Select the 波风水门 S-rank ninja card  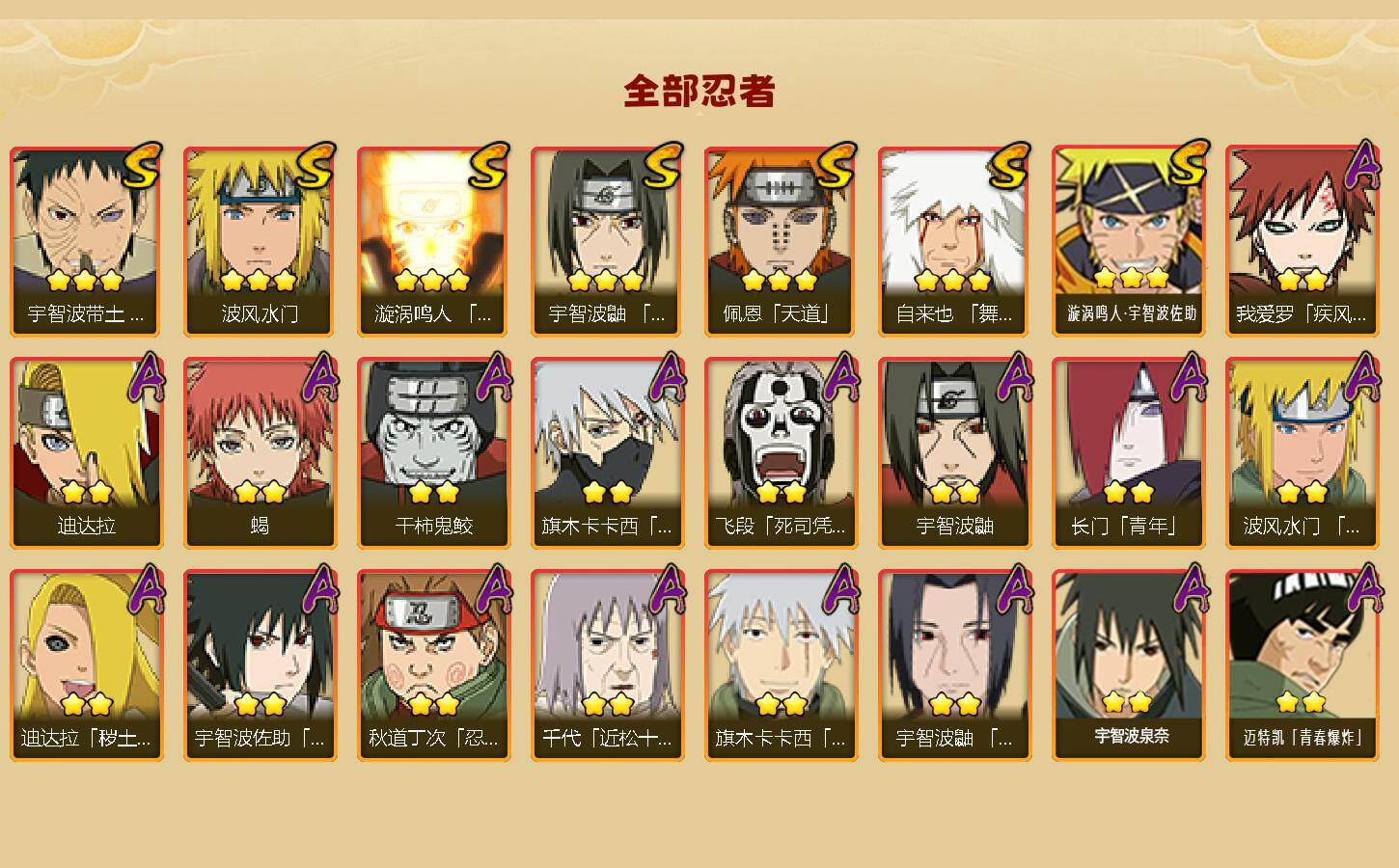pyautogui.click(x=260, y=241)
